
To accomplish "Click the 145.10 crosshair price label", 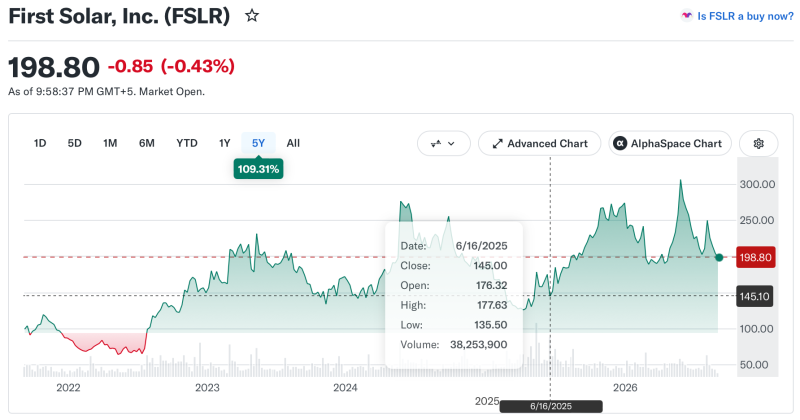I will coord(755,297).
